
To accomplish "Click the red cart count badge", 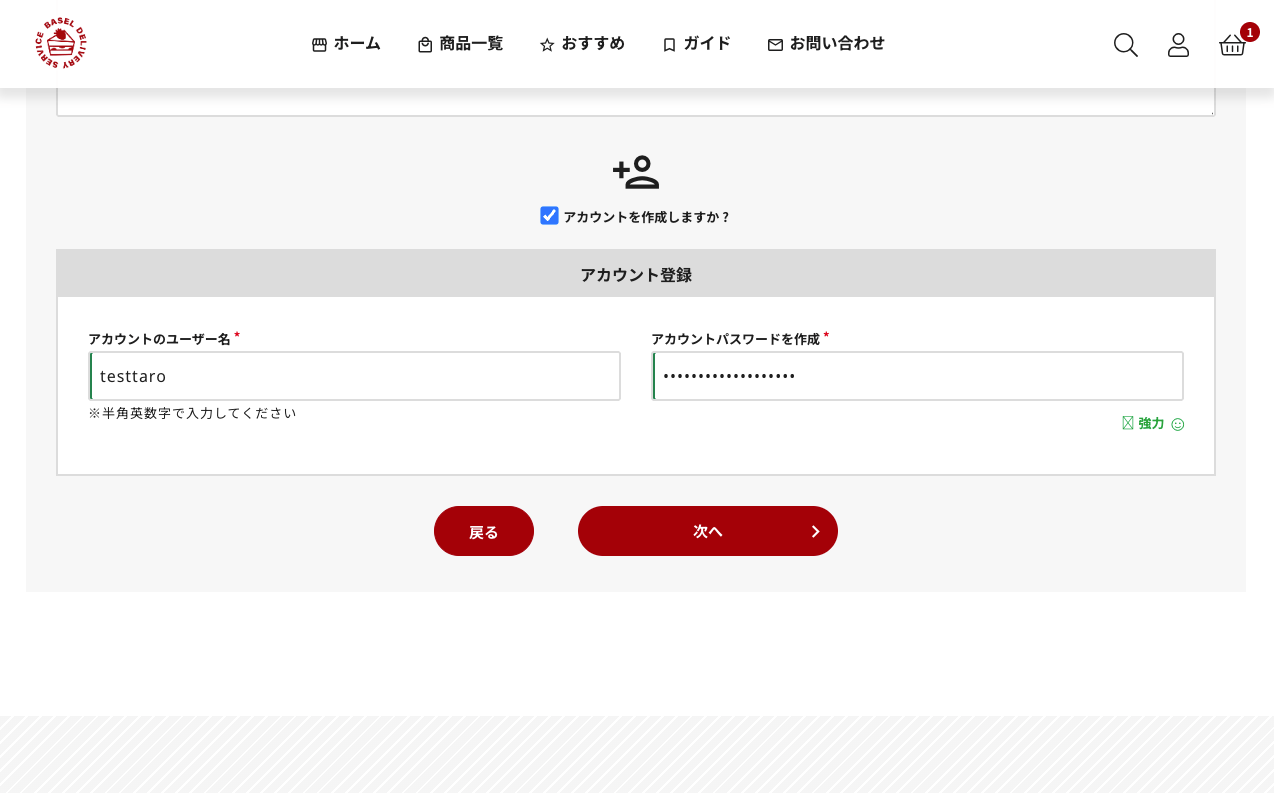I will click(1249, 32).
